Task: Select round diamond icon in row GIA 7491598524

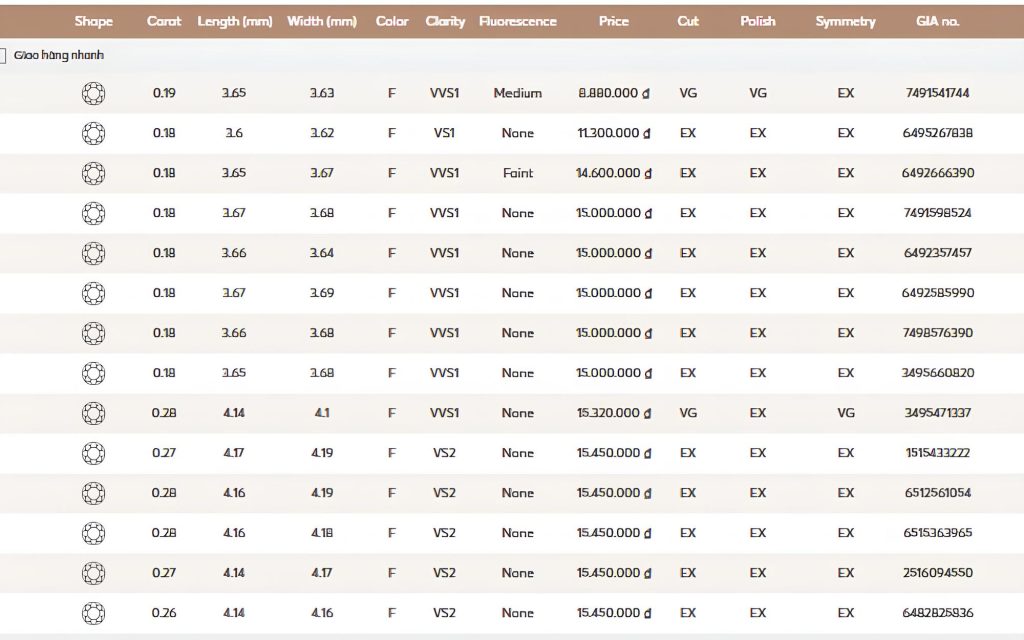Action: point(93,214)
